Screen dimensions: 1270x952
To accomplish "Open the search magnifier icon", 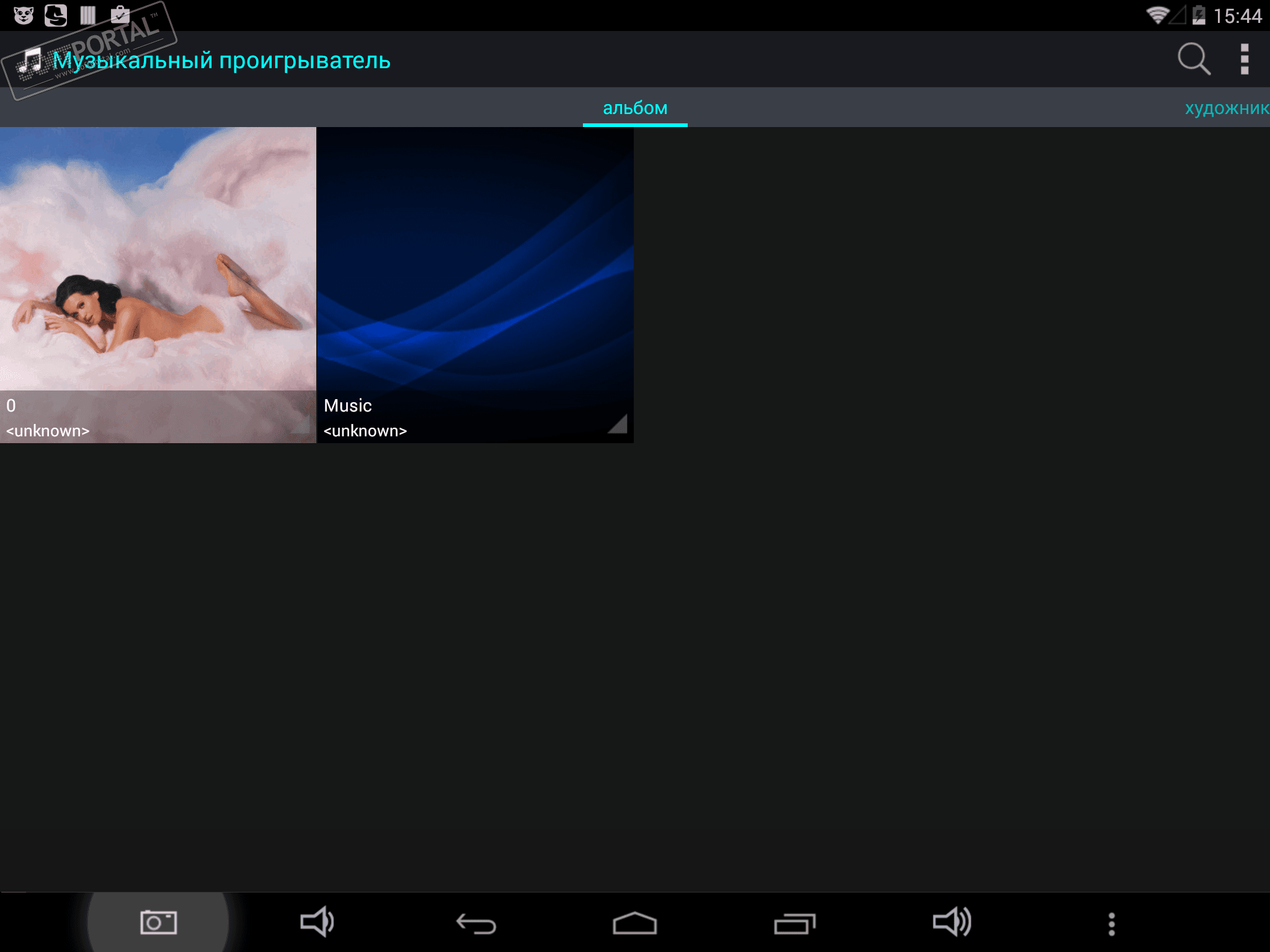I will 1194,59.
